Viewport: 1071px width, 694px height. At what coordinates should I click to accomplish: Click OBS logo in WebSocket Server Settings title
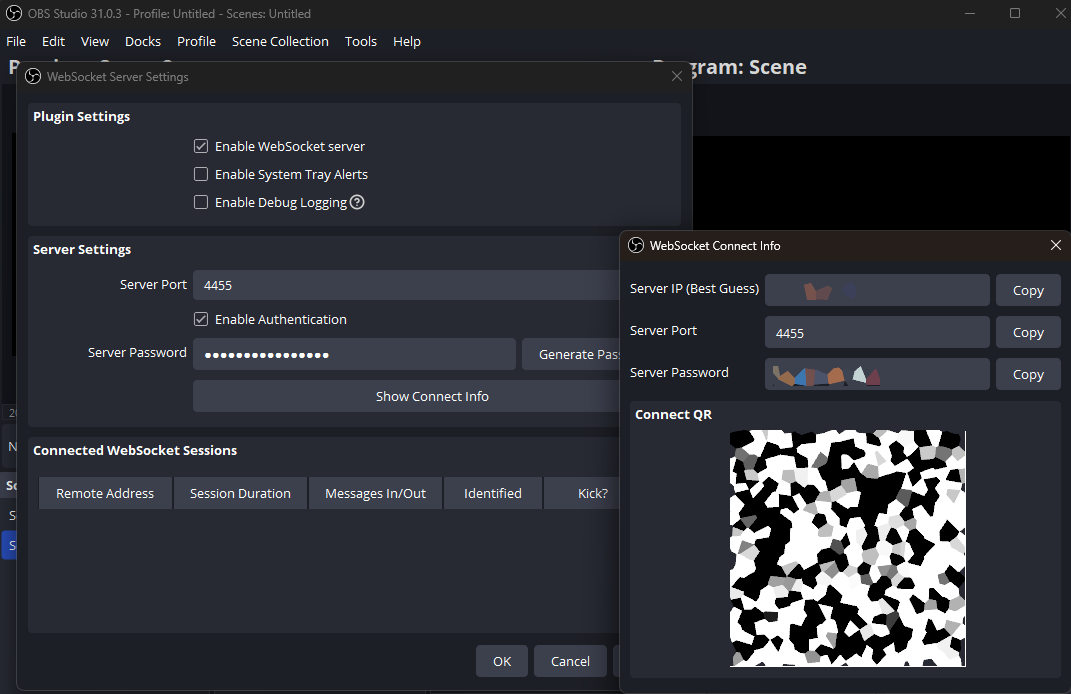(33, 77)
